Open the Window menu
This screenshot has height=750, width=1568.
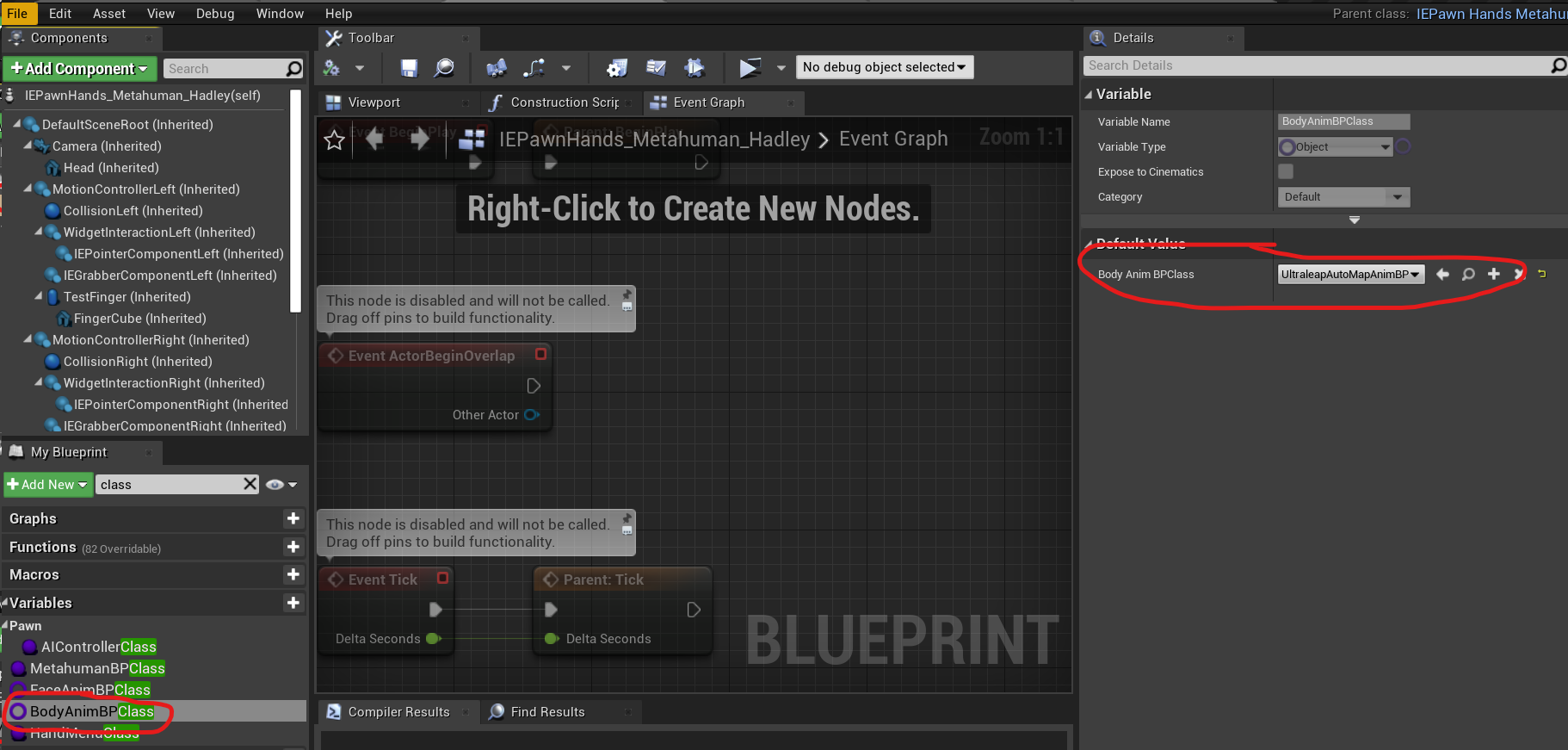(280, 13)
